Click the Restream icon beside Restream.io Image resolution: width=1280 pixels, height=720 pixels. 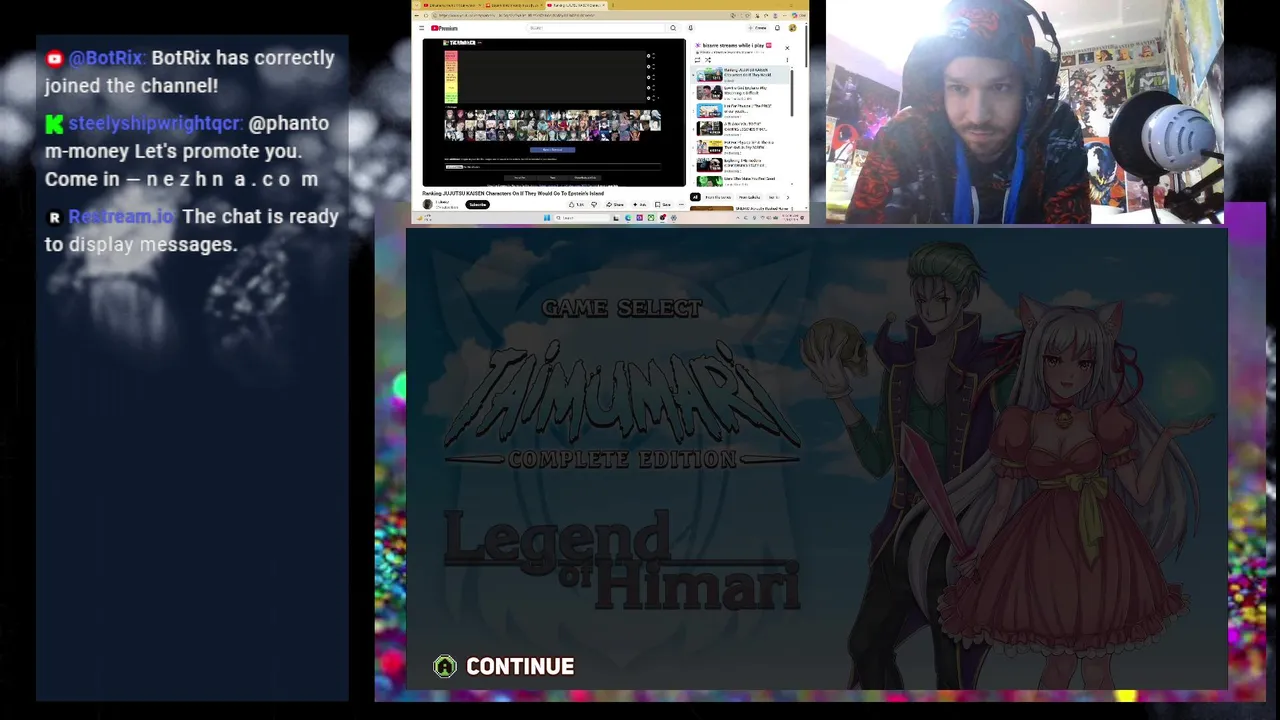point(54,217)
